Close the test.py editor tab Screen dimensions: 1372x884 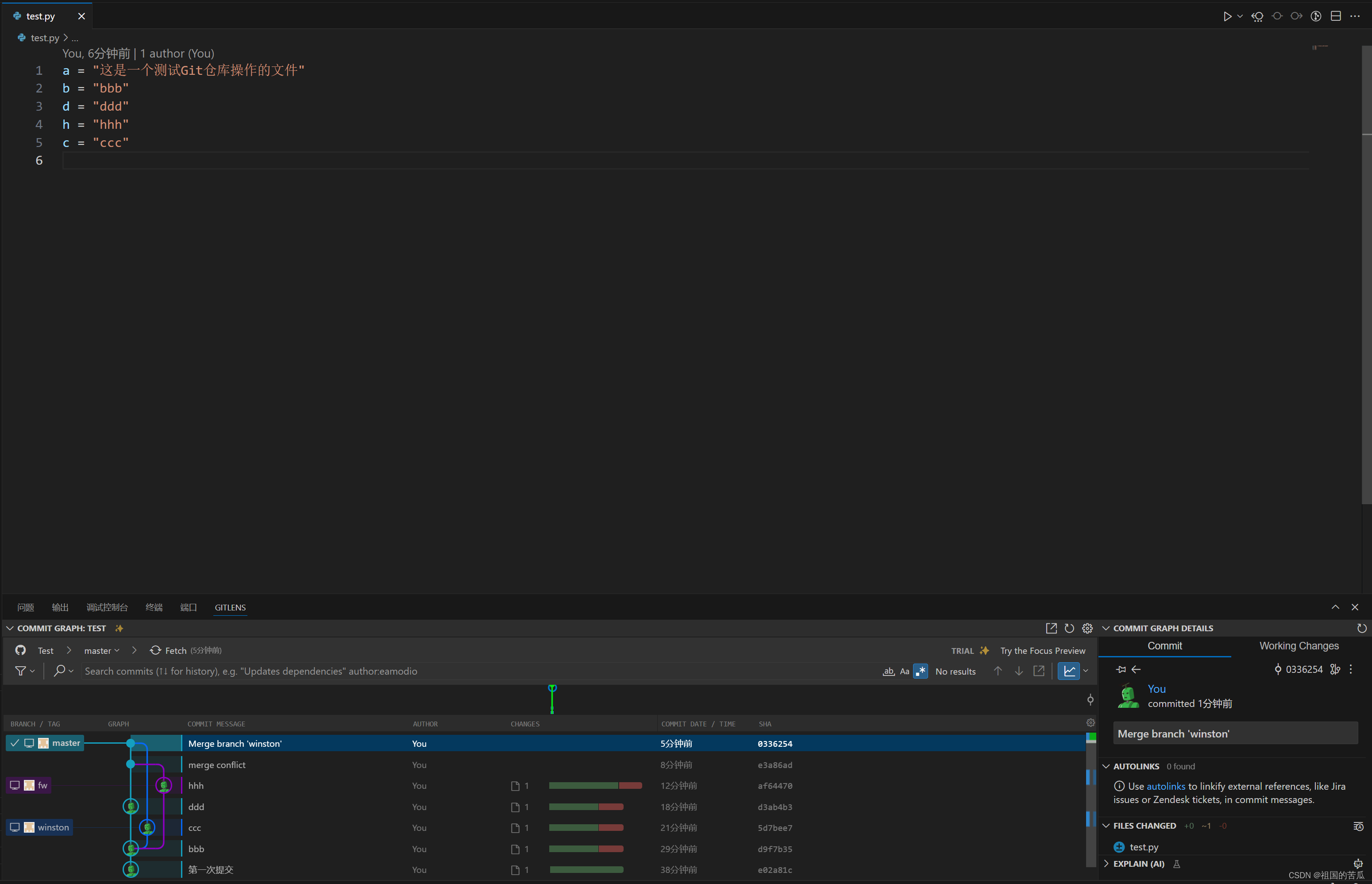(81, 16)
